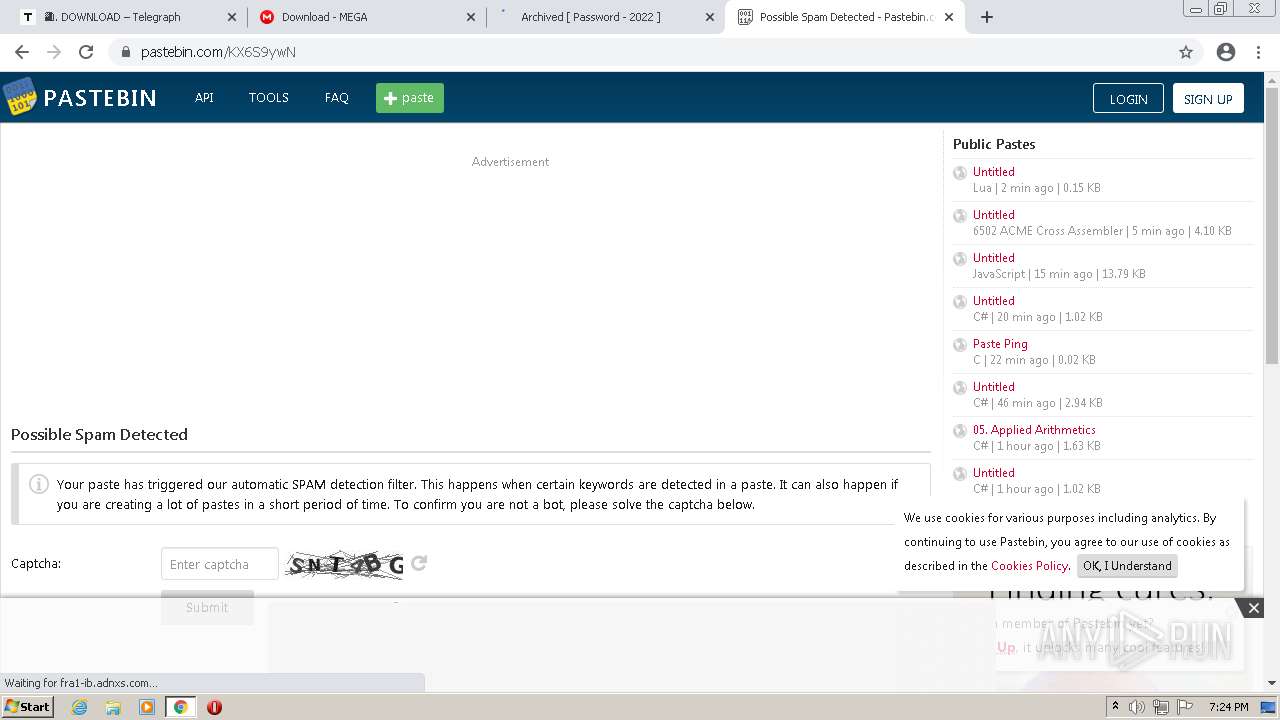Viewport: 1280px width, 720px height.
Task: Close the Archived Password tab
Action: click(710, 17)
